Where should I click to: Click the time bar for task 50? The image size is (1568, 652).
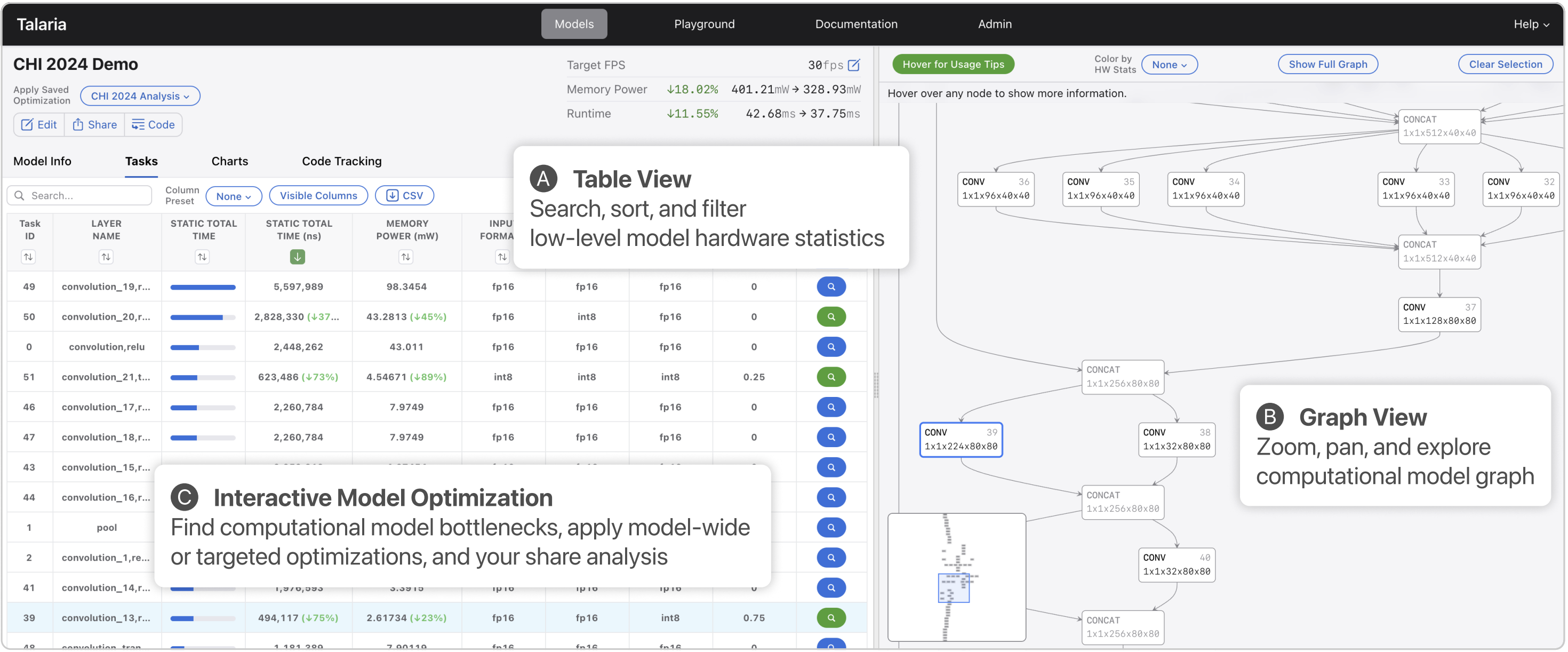(x=203, y=317)
